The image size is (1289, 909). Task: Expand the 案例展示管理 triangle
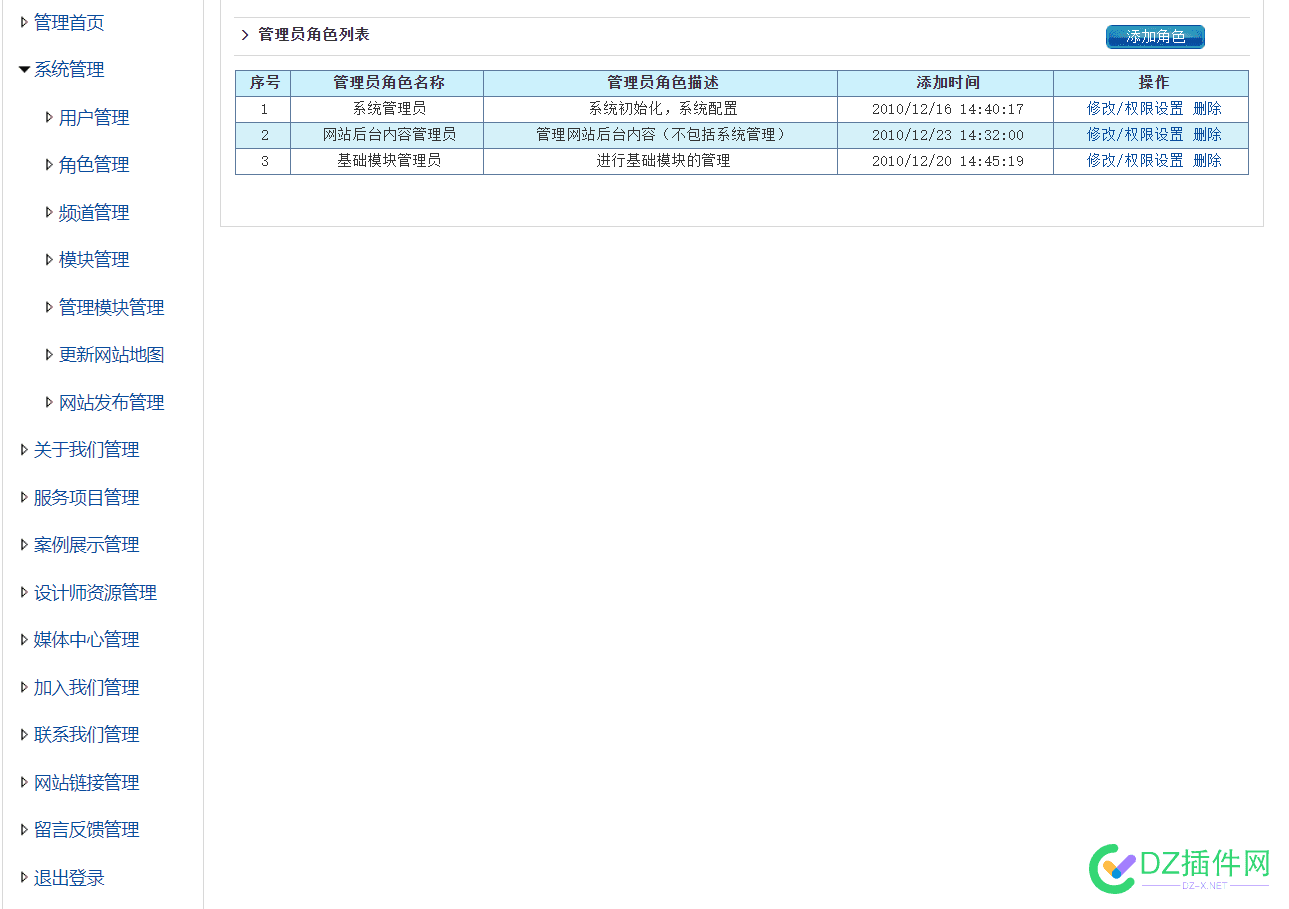[24, 545]
